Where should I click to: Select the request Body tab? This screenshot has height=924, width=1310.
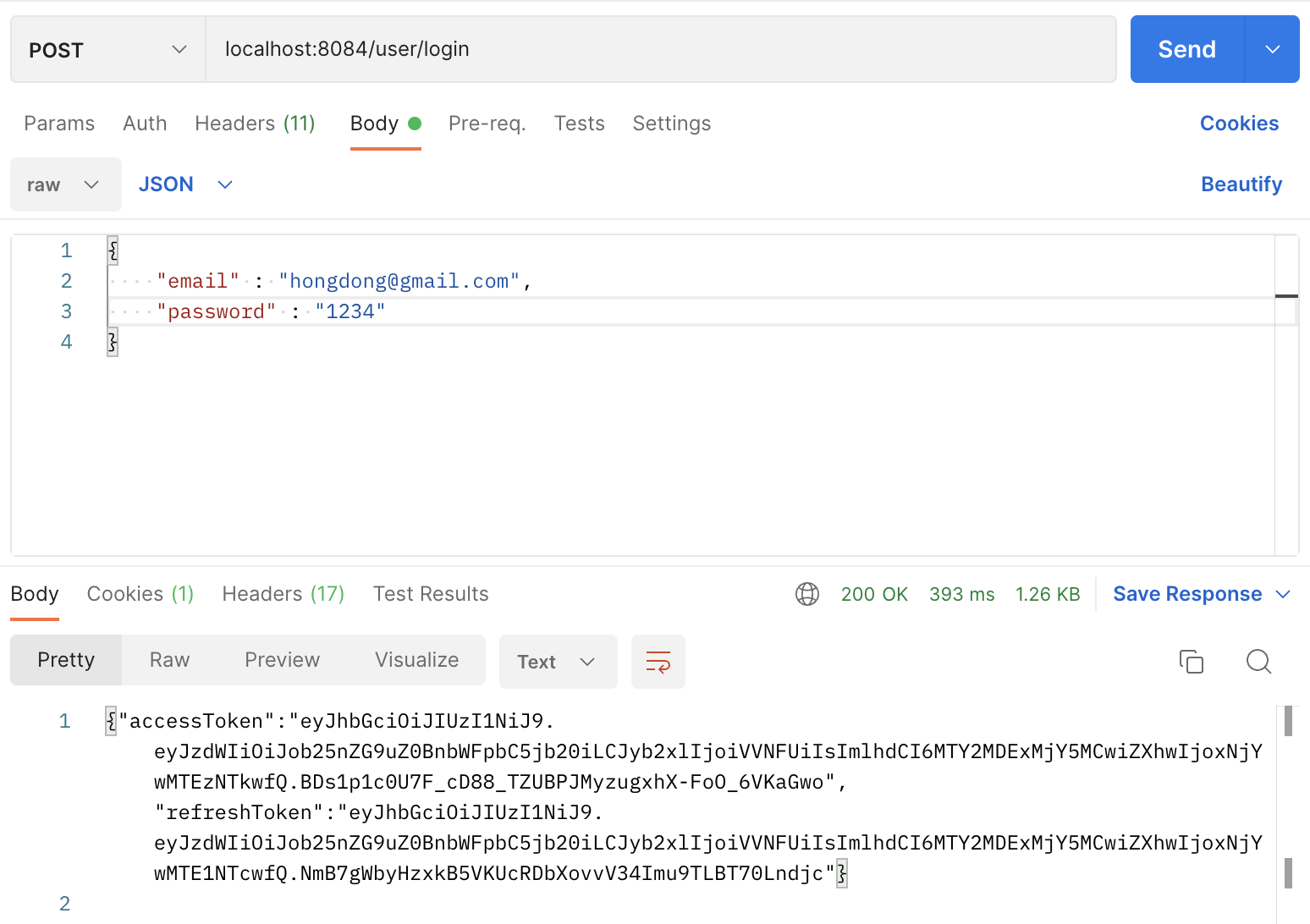[x=385, y=124]
